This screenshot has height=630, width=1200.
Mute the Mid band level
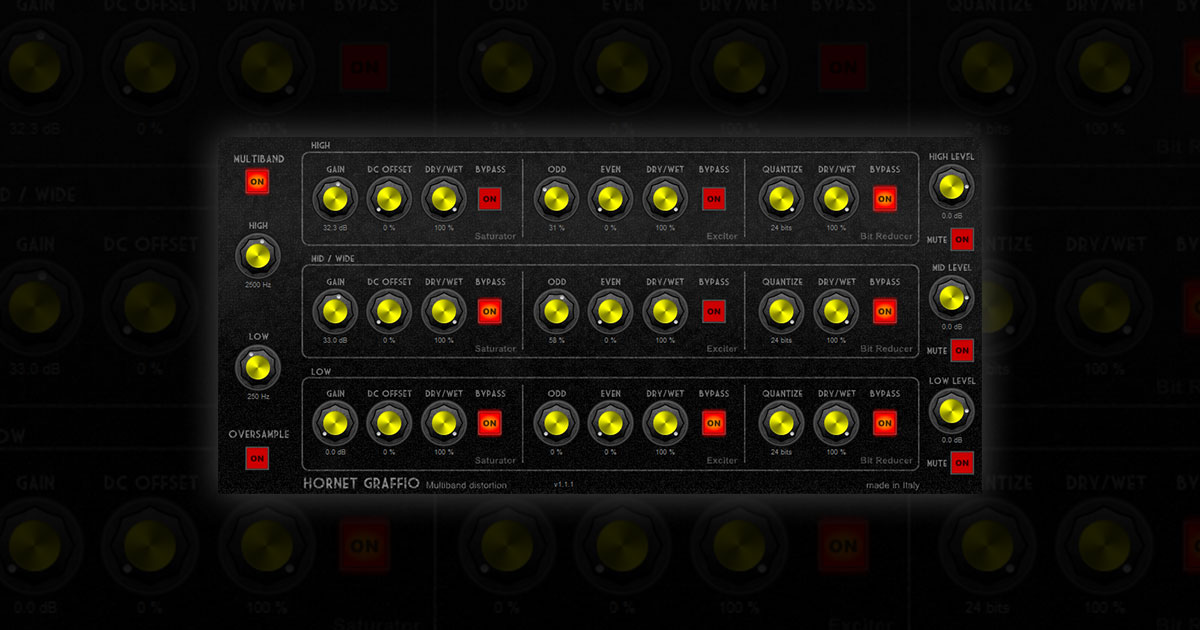962,351
